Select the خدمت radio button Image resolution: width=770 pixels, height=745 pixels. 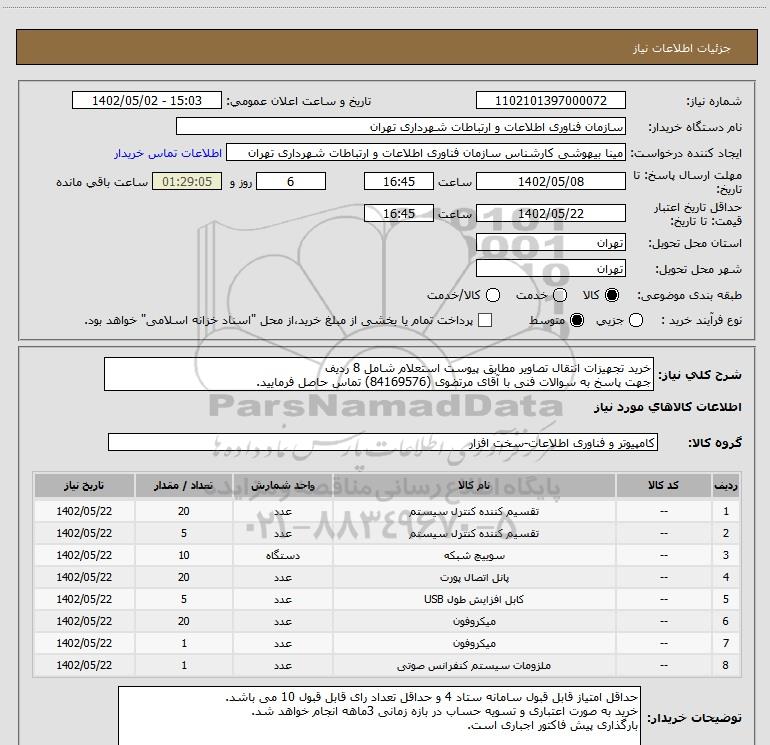click(x=560, y=295)
